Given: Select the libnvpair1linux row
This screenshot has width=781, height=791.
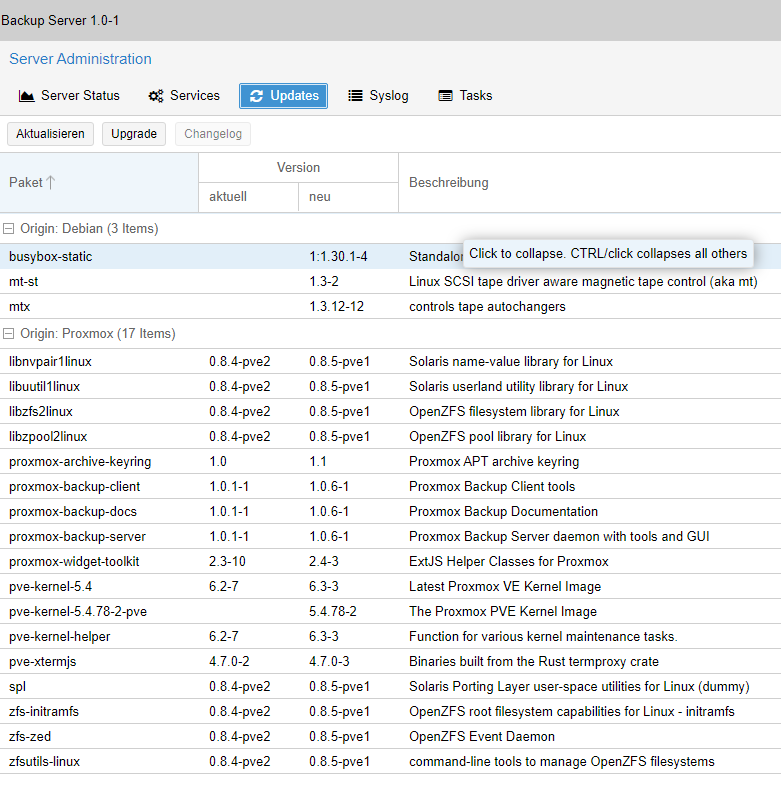Looking at the screenshot, I should [390, 362].
